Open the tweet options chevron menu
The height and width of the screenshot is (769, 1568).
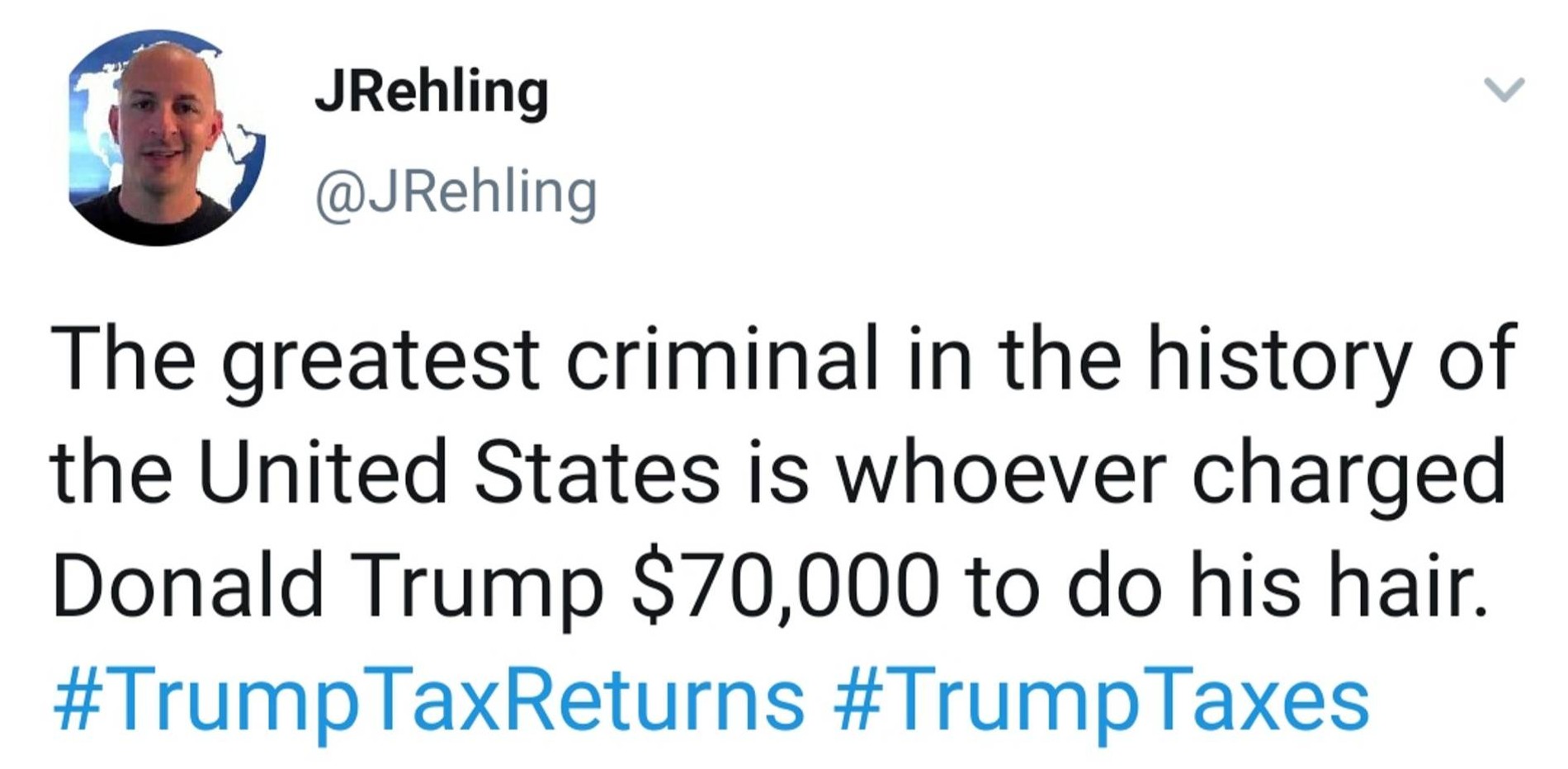pos(1504,88)
